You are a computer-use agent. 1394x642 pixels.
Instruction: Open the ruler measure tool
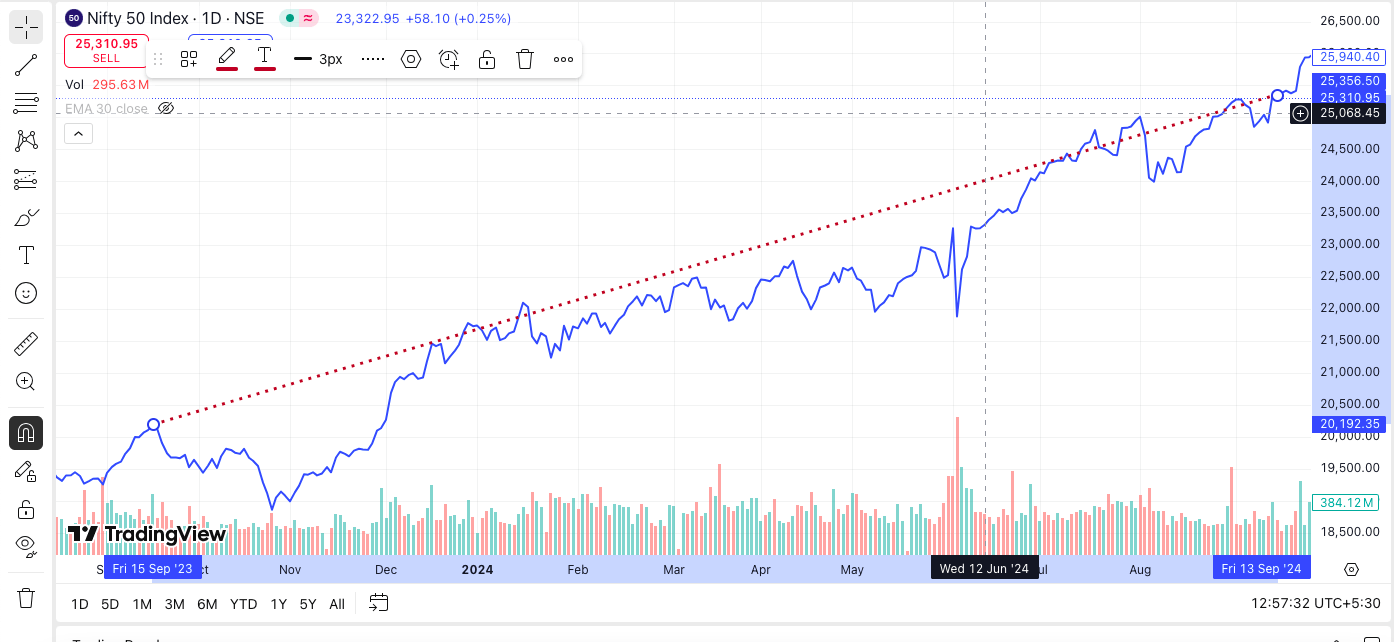pos(26,345)
